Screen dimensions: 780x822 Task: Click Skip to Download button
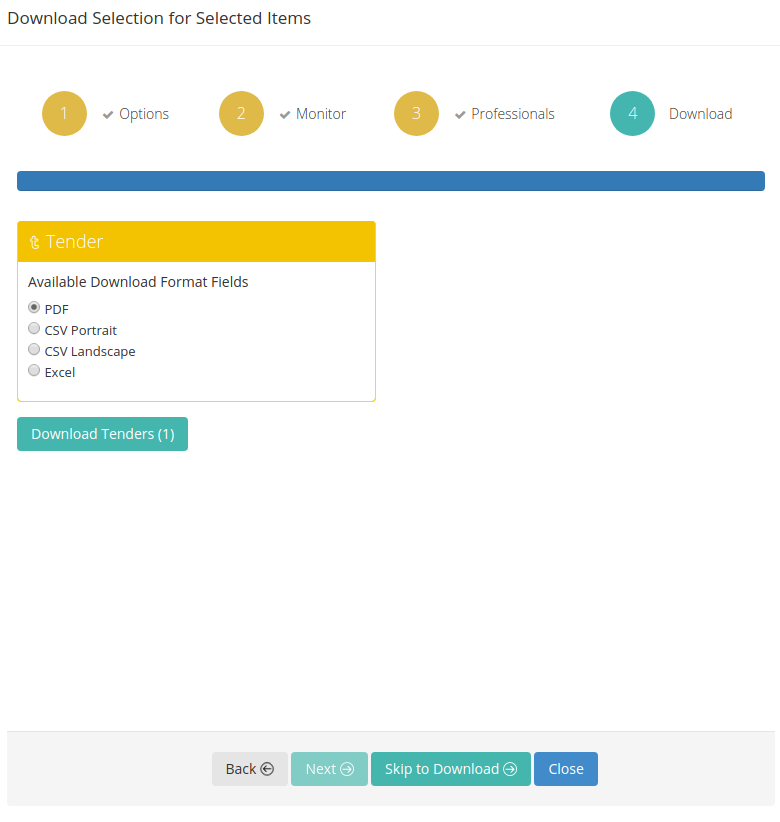(x=451, y=769)
